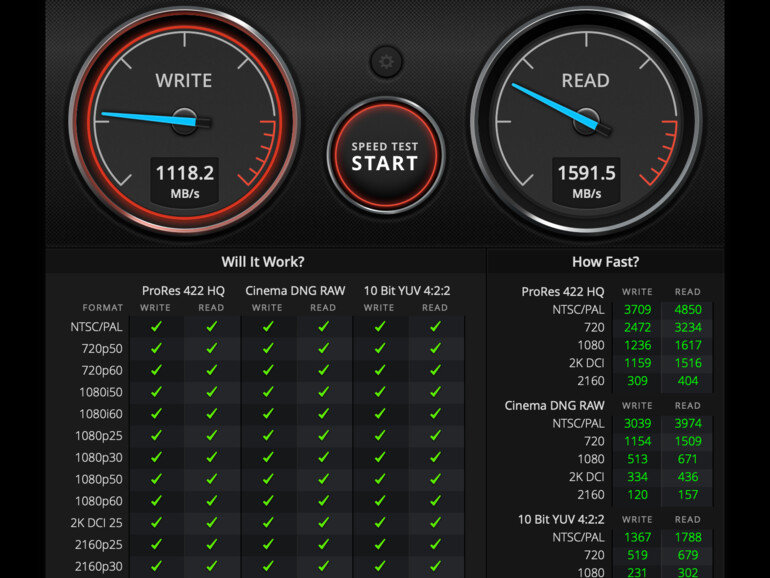Click the How Fast? heading
Screen dimensions: 770x578
[605, 262]
